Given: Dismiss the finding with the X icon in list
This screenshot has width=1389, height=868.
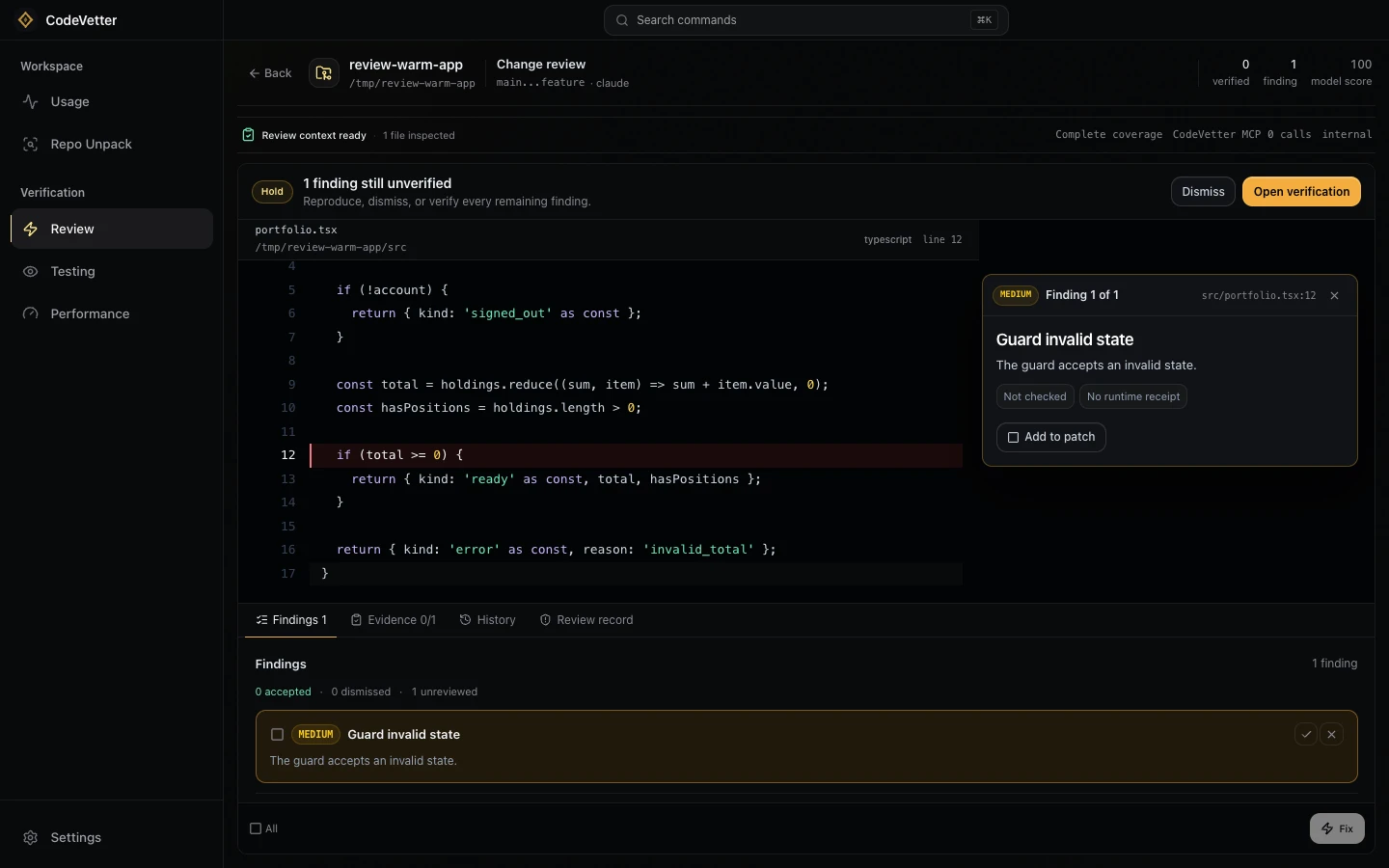Looking at the screenshot, I should [x=1331, y=735].
